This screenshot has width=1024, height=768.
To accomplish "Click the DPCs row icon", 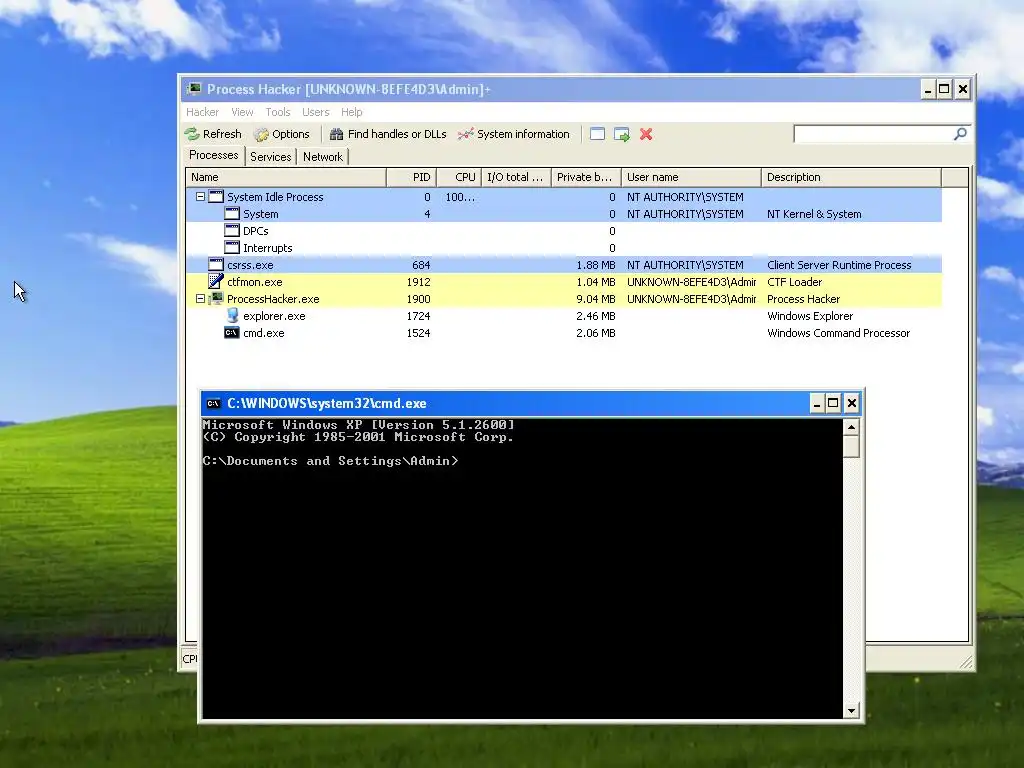I will click(x=232, y=231).
